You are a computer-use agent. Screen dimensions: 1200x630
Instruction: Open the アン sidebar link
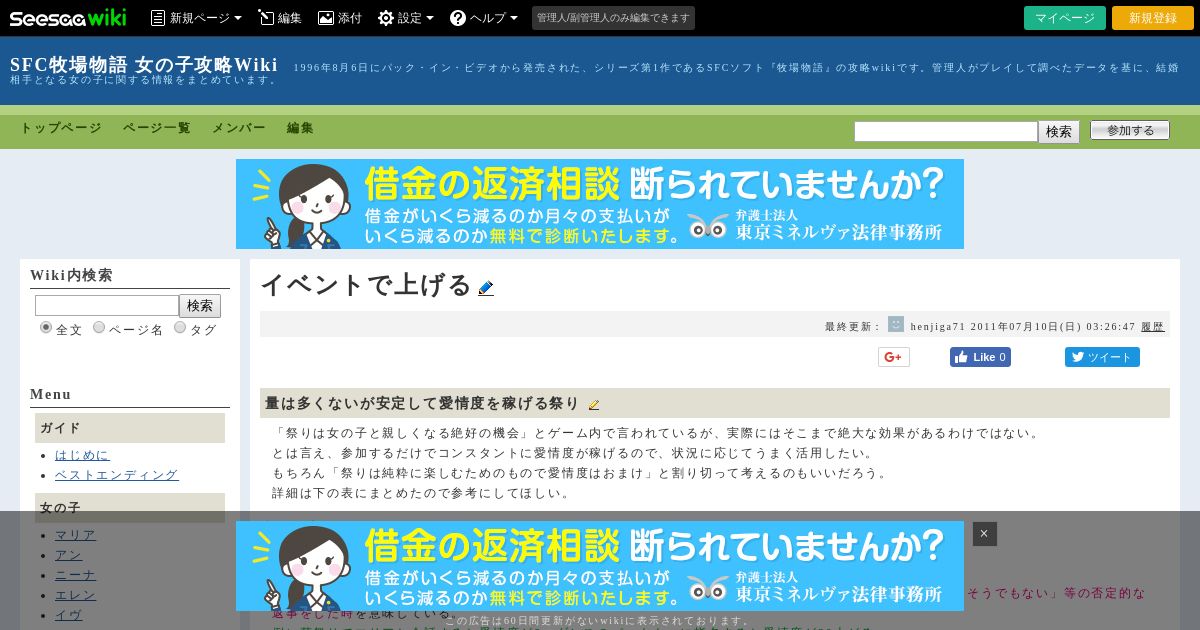[69, 555]
